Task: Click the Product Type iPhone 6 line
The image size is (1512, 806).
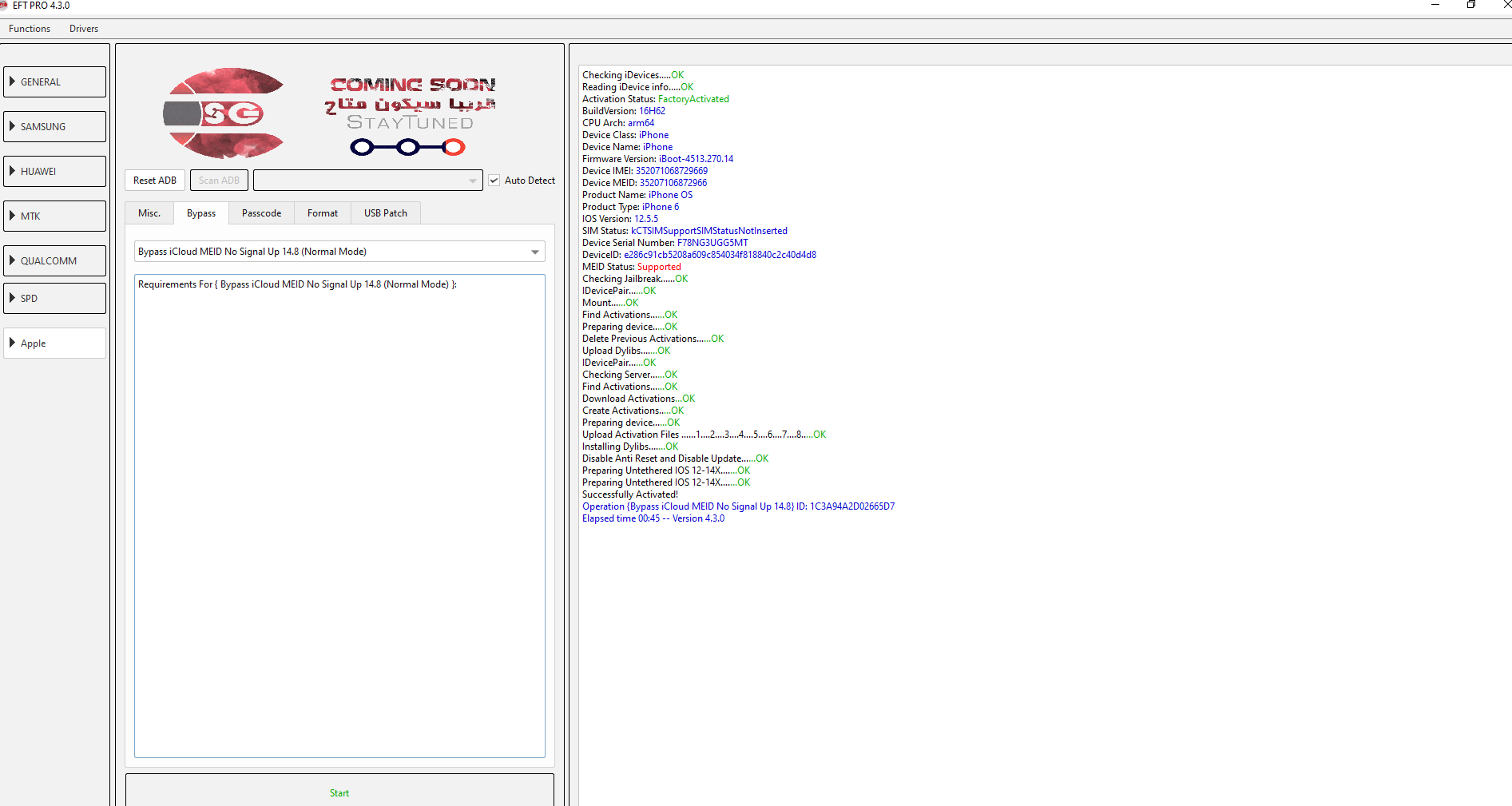Action: [631, 207]
